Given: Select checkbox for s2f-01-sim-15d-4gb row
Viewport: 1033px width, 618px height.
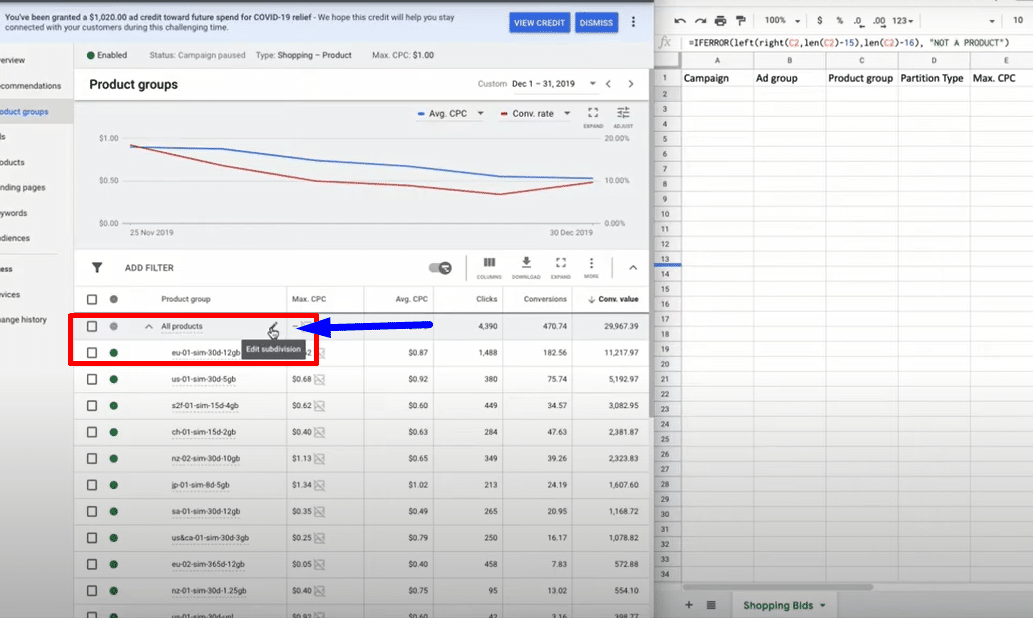Looking at the screenshot, I should coord(92,406).
